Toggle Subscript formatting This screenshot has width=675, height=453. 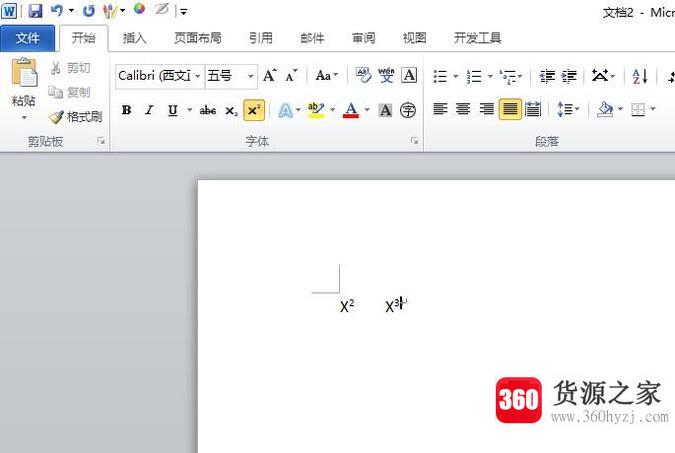231,111
